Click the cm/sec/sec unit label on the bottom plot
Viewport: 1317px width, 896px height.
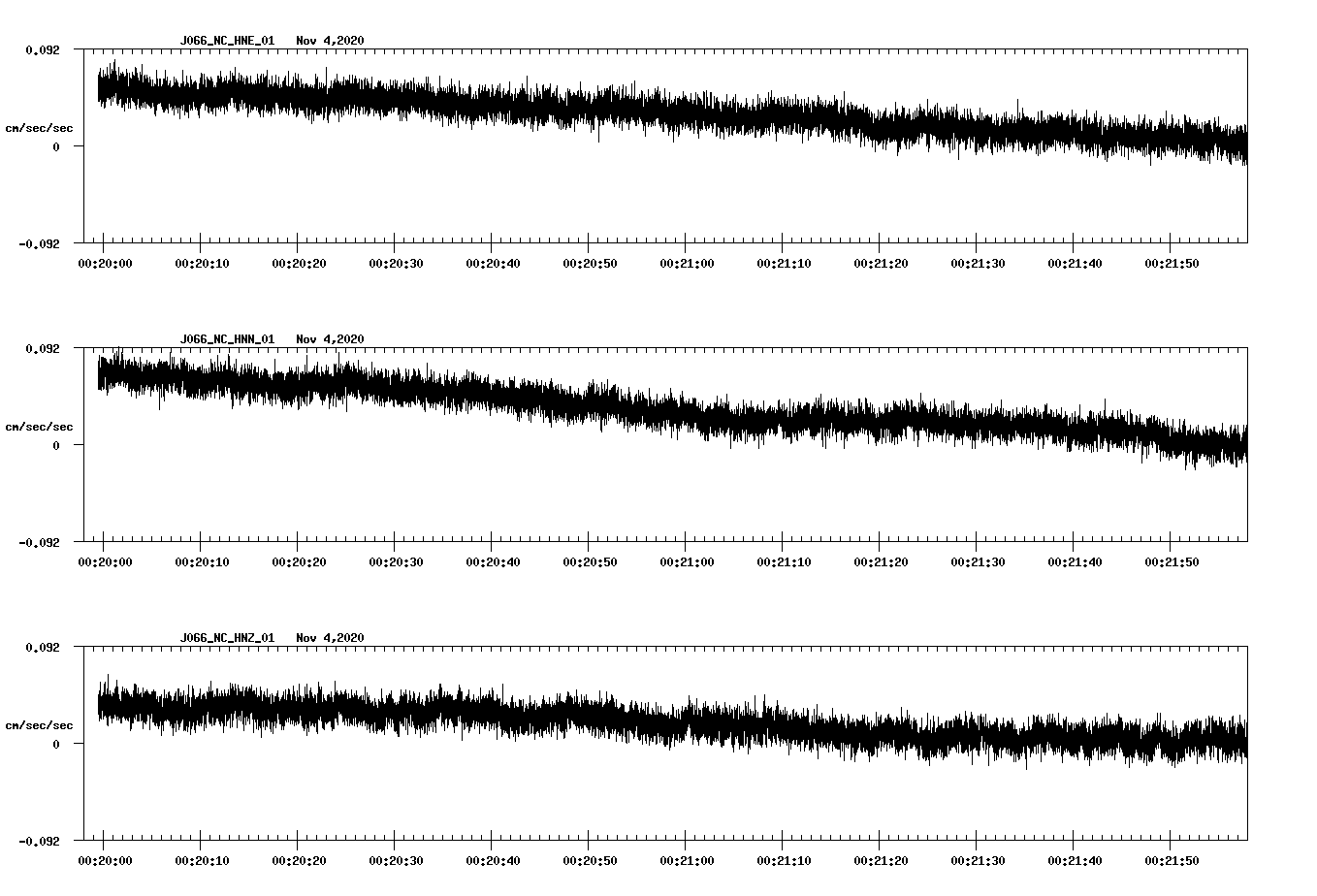tap(38, 724)
